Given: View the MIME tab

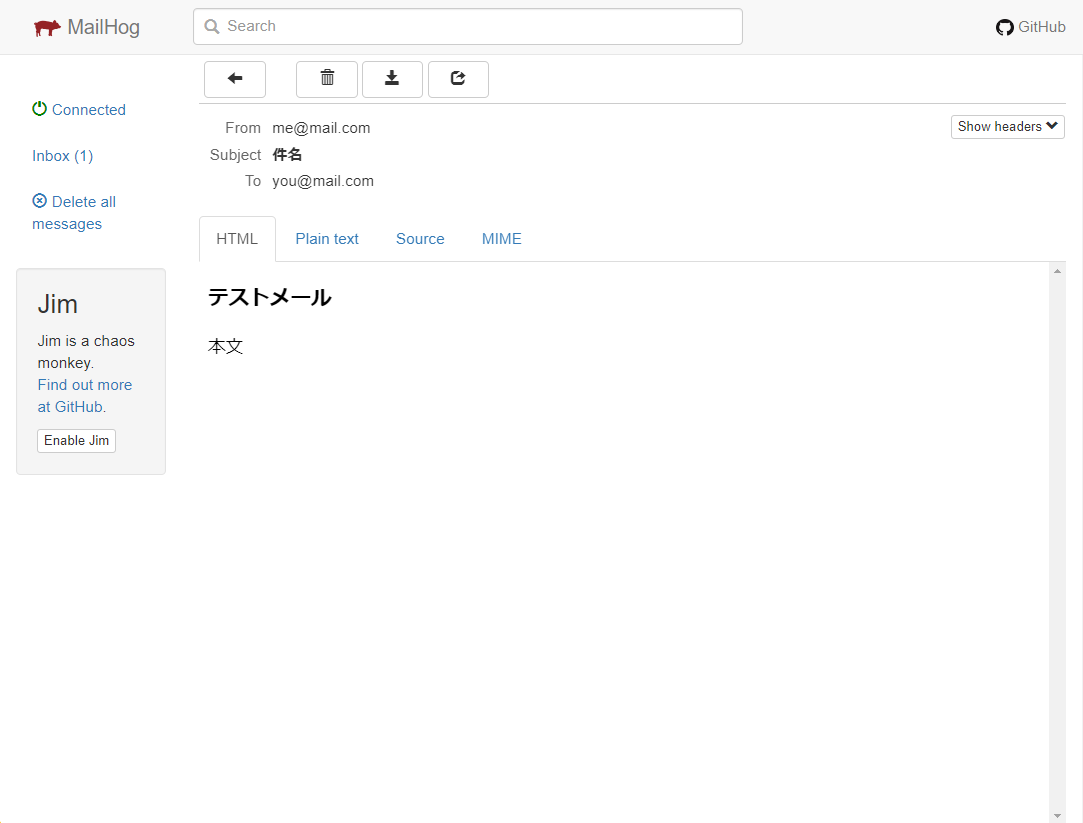Looking at the screenshot, I should point(501,238).
